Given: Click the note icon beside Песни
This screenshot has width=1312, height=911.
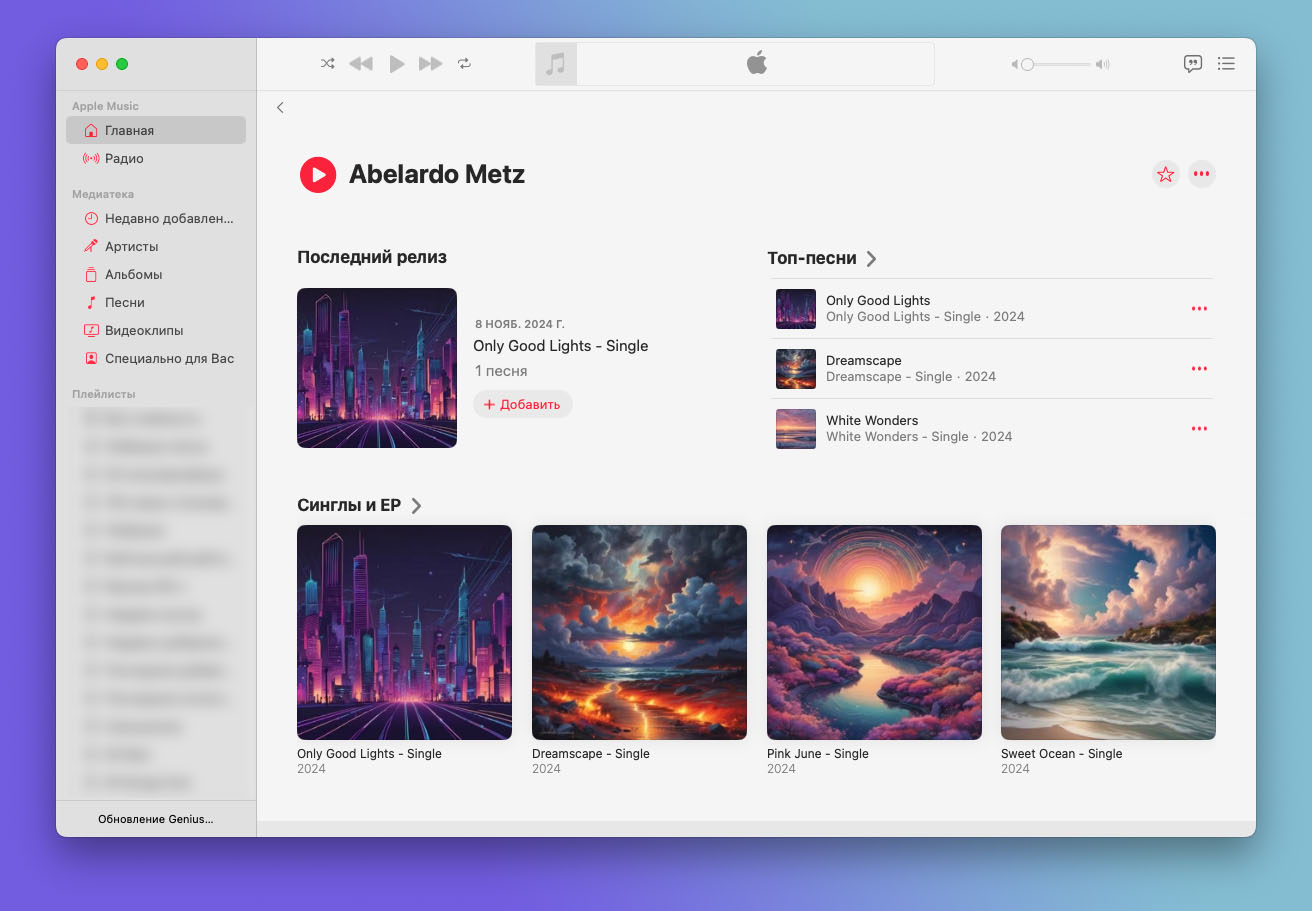Looking at the screenshot, I should coord(91,302).
